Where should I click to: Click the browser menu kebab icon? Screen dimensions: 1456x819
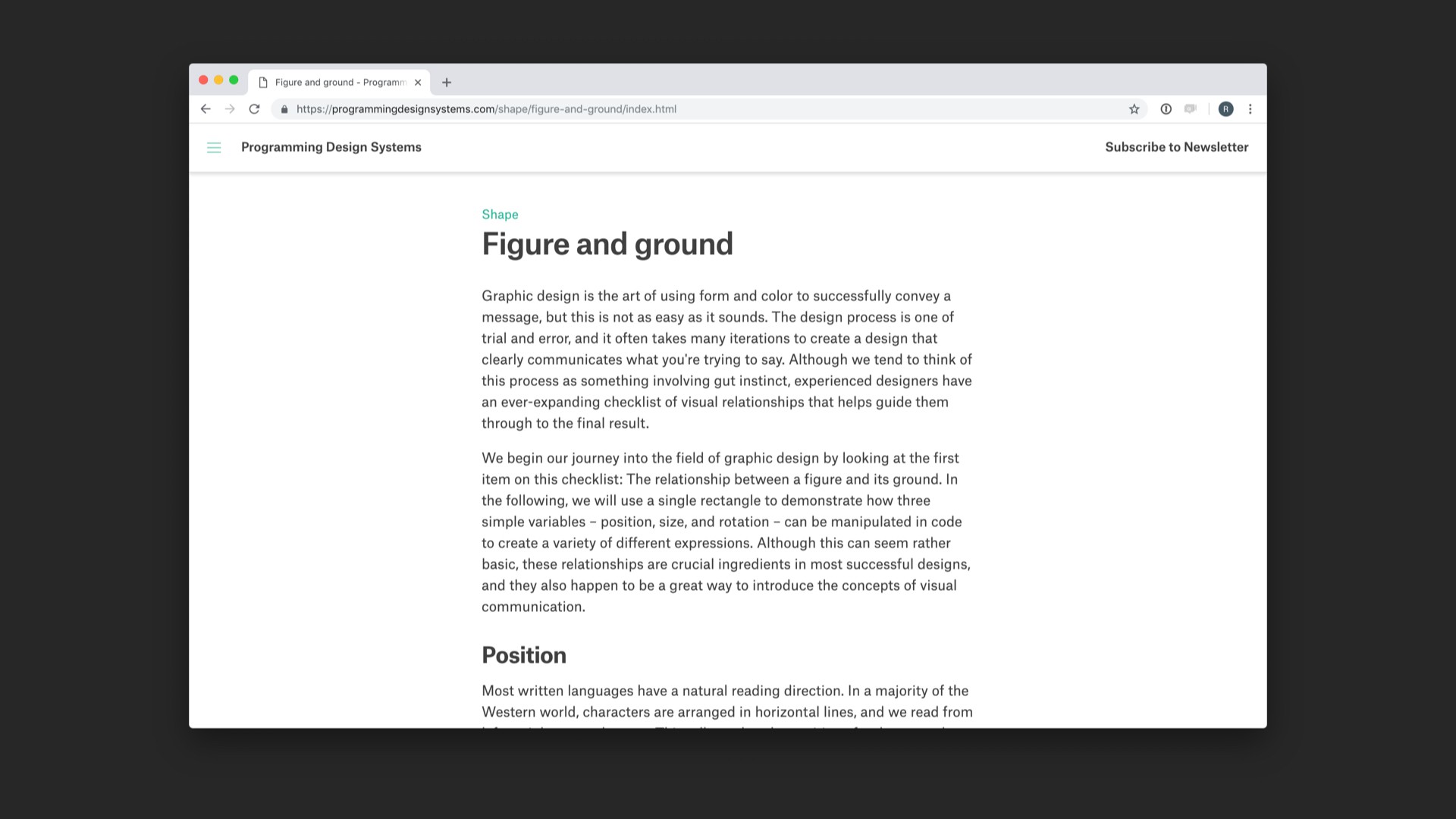point(1250,108)
